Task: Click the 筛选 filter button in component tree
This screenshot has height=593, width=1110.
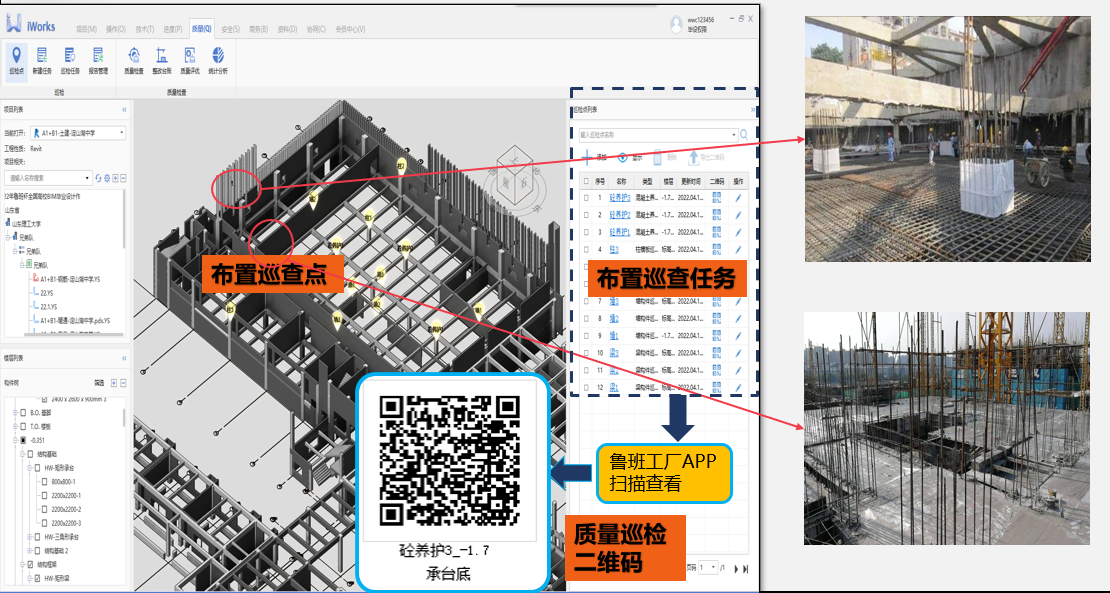Action: 99,383
